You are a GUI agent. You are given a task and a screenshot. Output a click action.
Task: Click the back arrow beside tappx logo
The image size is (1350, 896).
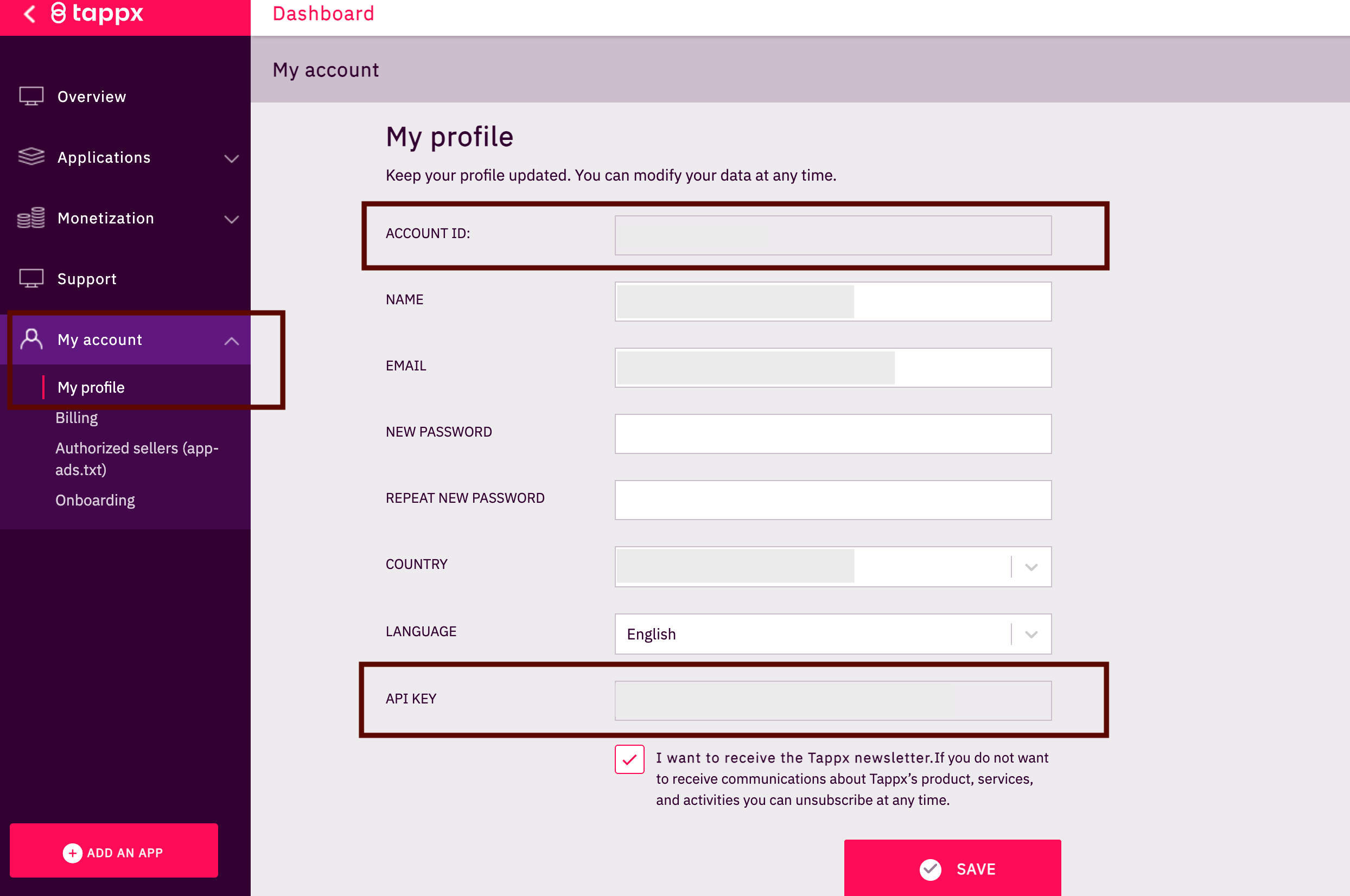pyautogui.click(x=30, y=13)
